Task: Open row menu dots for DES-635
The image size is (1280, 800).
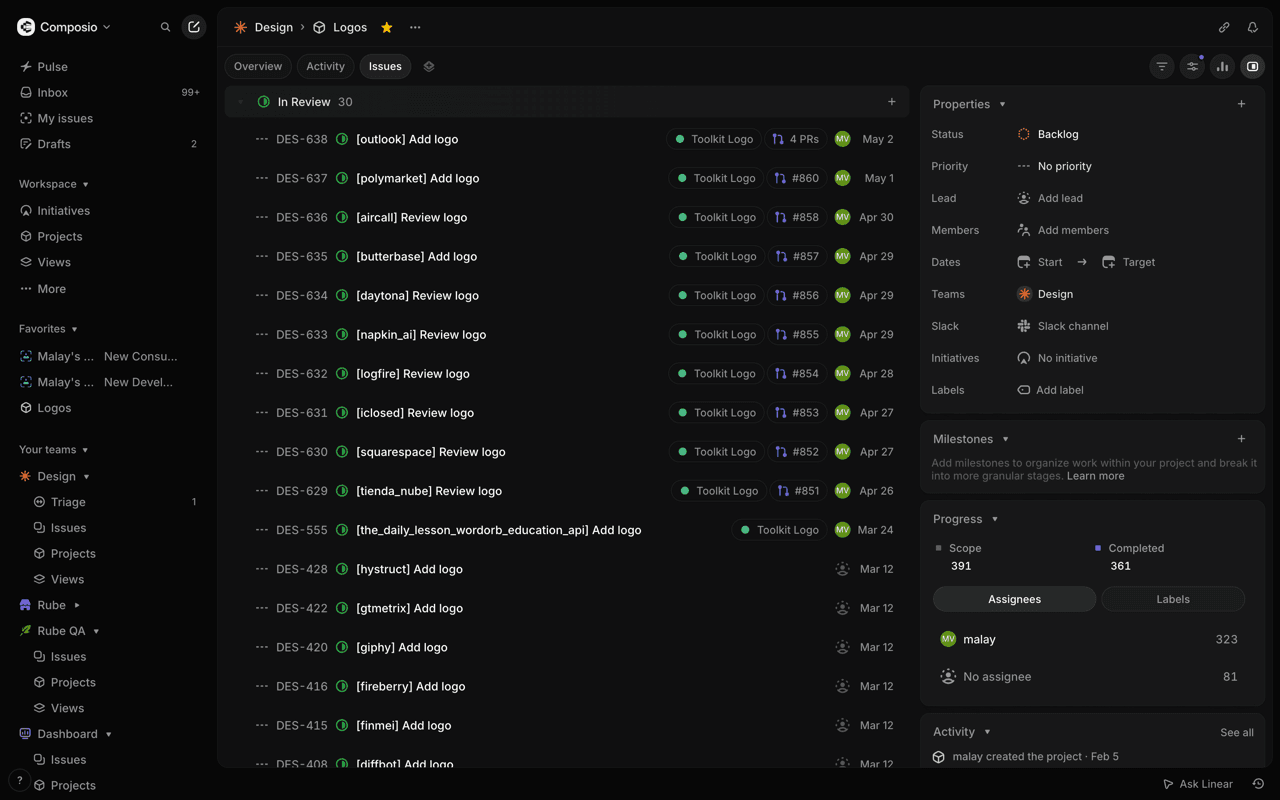Action: (x=262, y=256)
